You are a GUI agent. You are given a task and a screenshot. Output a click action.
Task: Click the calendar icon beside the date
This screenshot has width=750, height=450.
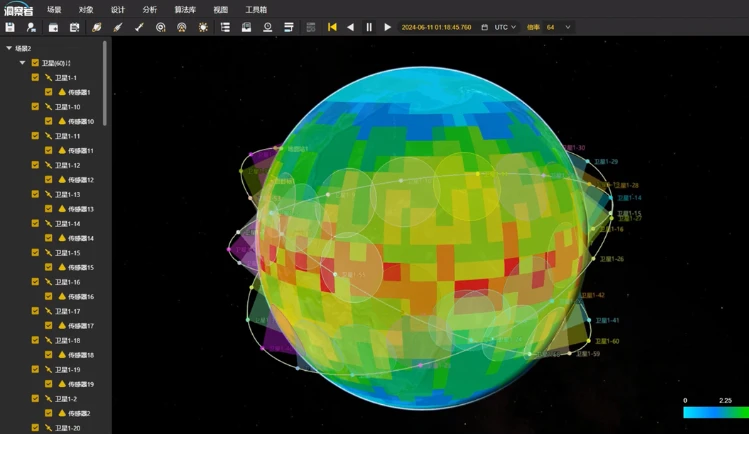point(485,27)
